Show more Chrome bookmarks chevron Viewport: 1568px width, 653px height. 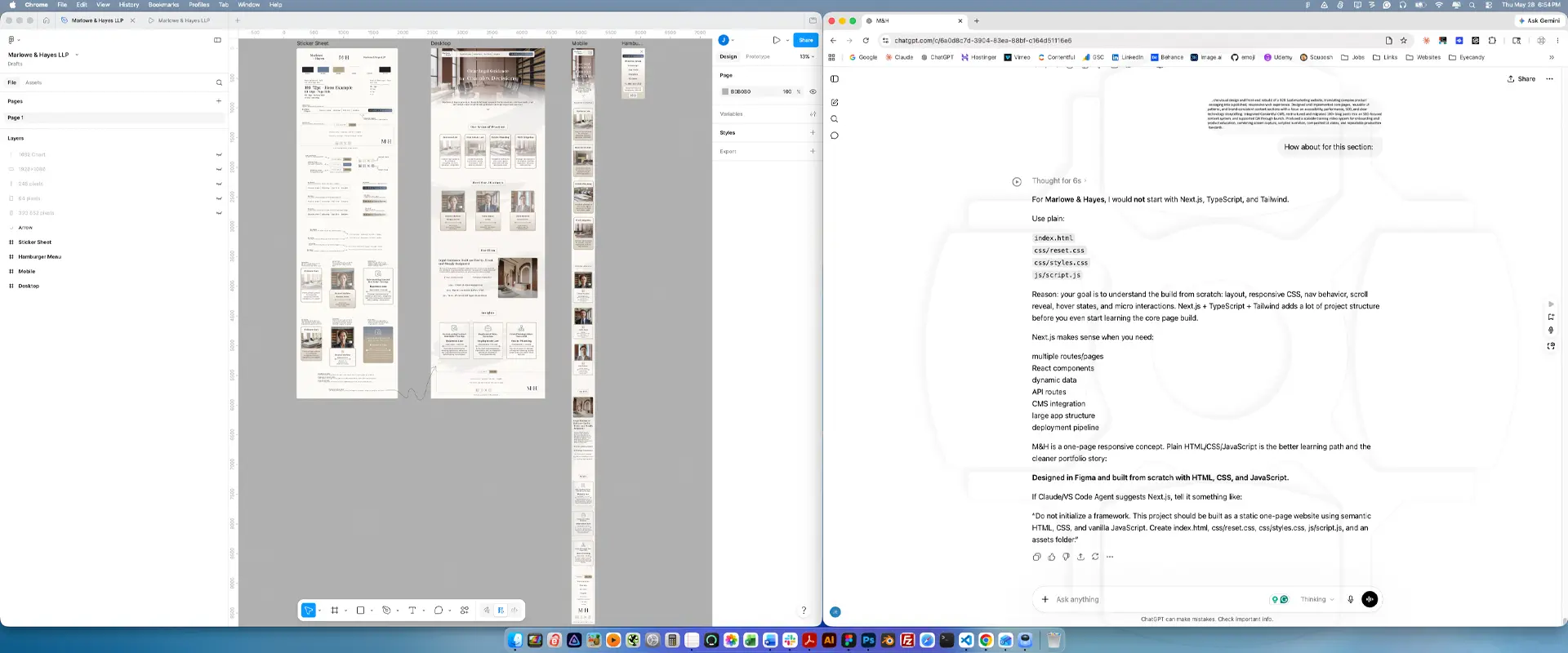point(1551,57)
